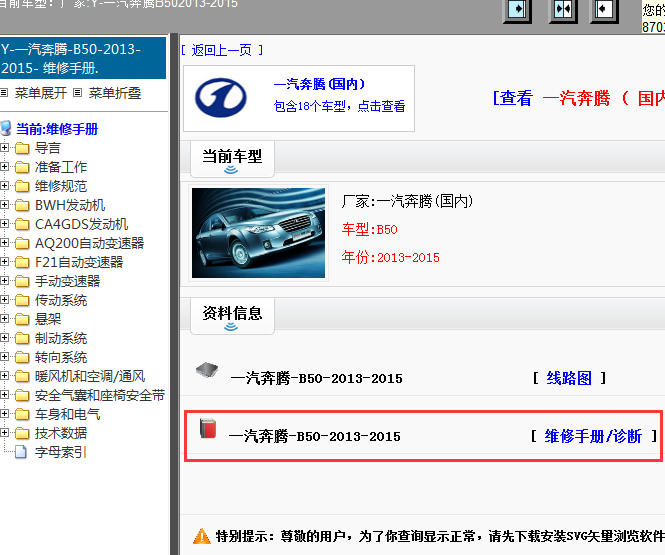Open the 线路图 link

click(569, 378)
